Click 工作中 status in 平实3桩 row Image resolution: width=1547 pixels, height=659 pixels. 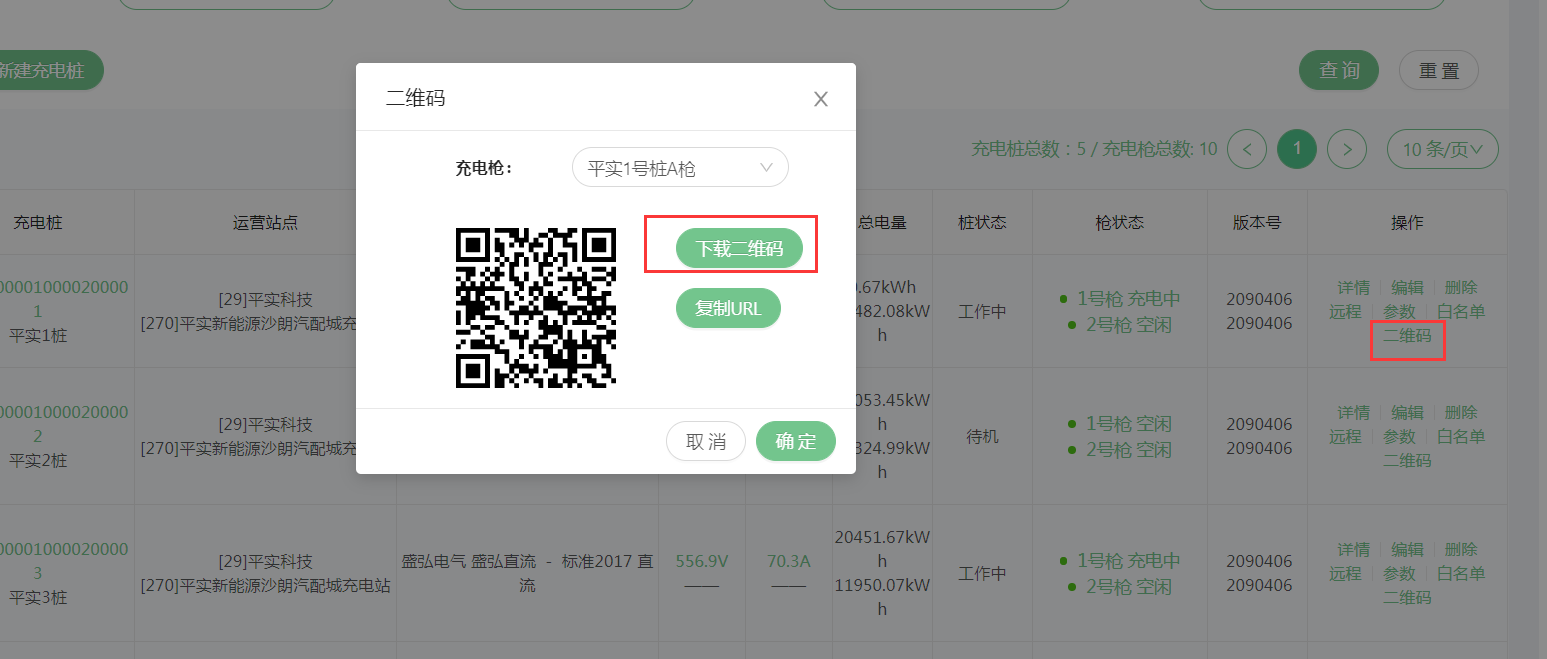(x=982, y=573)
